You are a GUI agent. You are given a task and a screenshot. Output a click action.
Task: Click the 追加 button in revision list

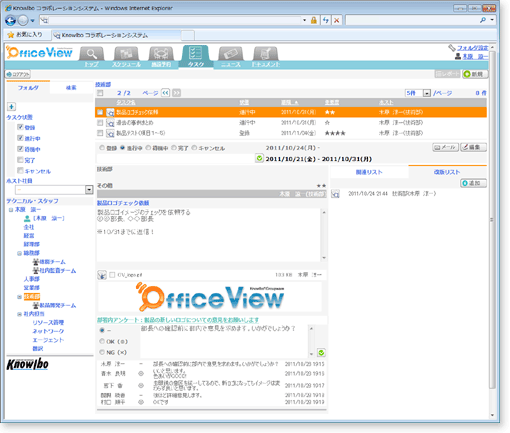(x=473, y=183)
